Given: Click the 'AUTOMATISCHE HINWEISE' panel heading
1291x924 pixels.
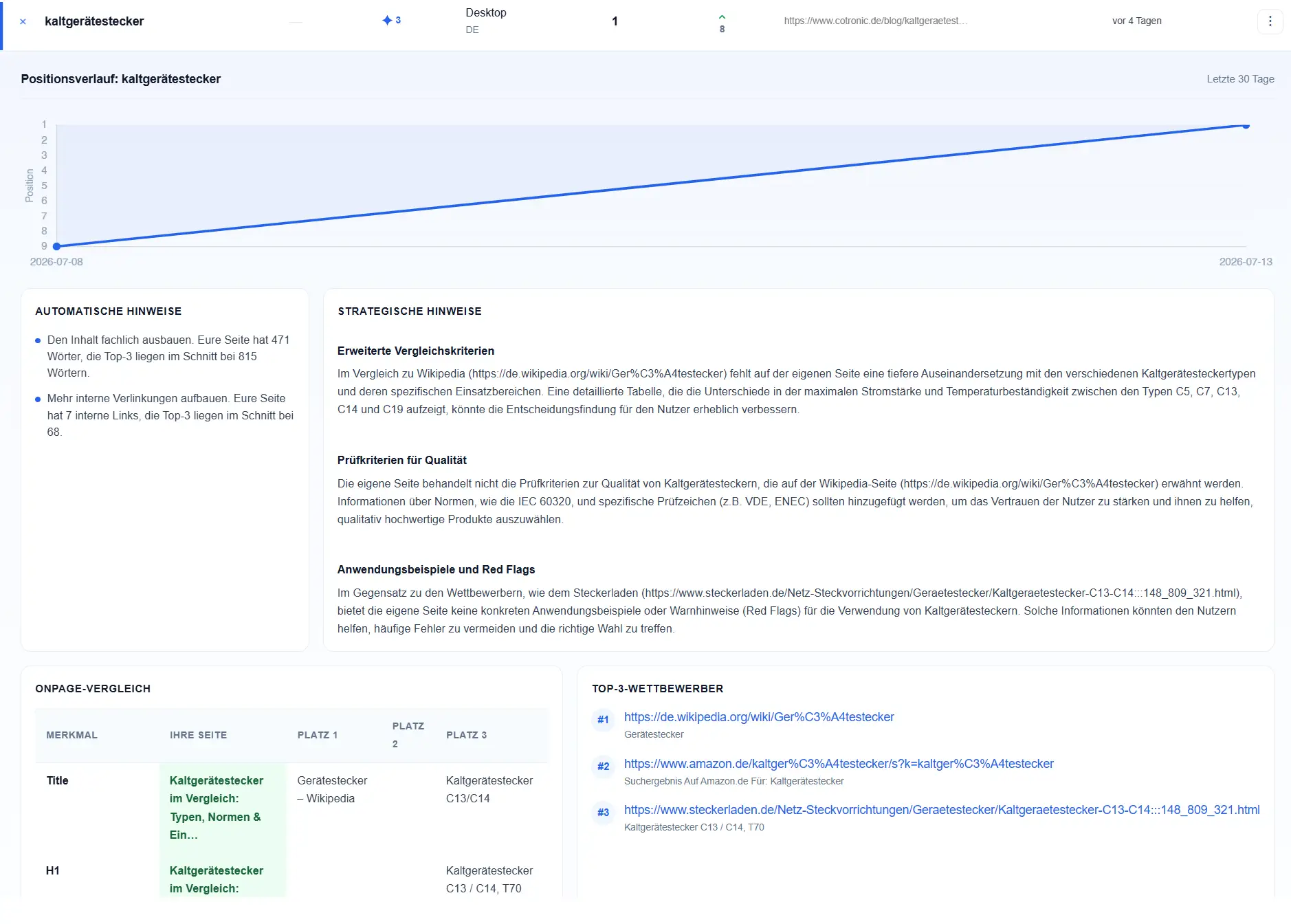Looking at the screenshot, I should pyautogui.click(x=109, y=311).
